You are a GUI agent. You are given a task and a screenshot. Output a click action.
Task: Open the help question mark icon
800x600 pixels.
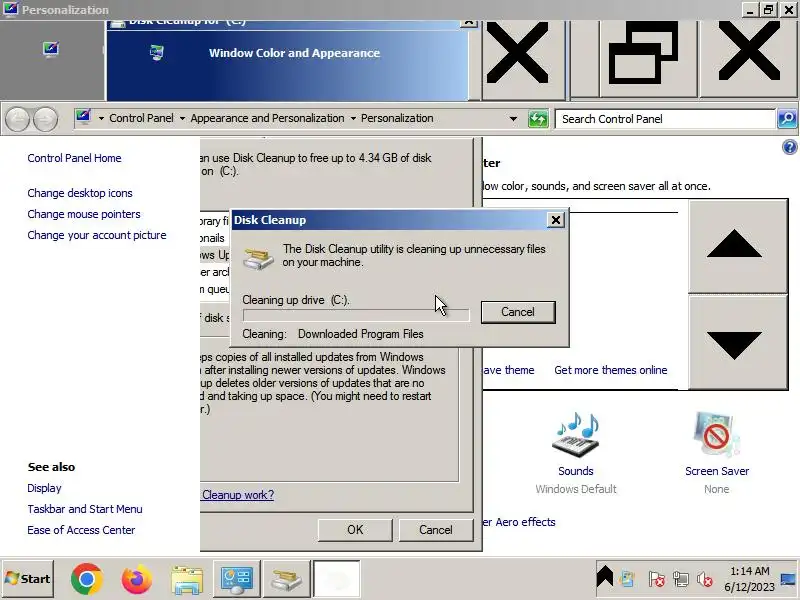pyautogui.click(x=789, y=147)
